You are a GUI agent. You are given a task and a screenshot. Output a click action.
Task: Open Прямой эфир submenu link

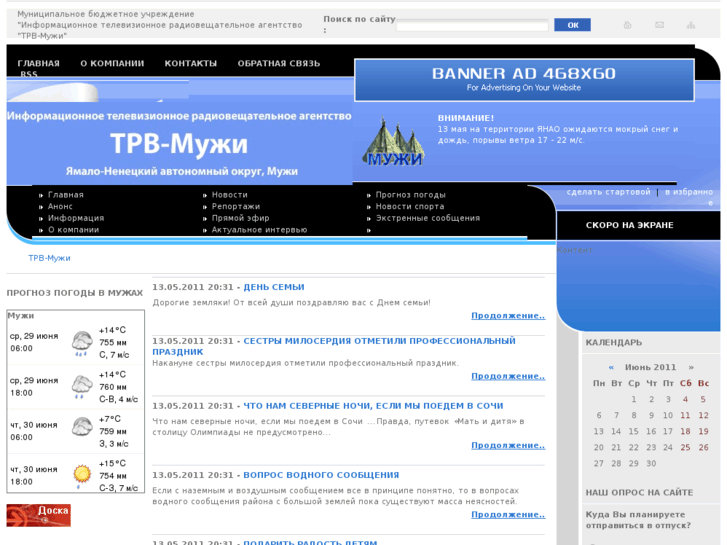click(240, 218)
